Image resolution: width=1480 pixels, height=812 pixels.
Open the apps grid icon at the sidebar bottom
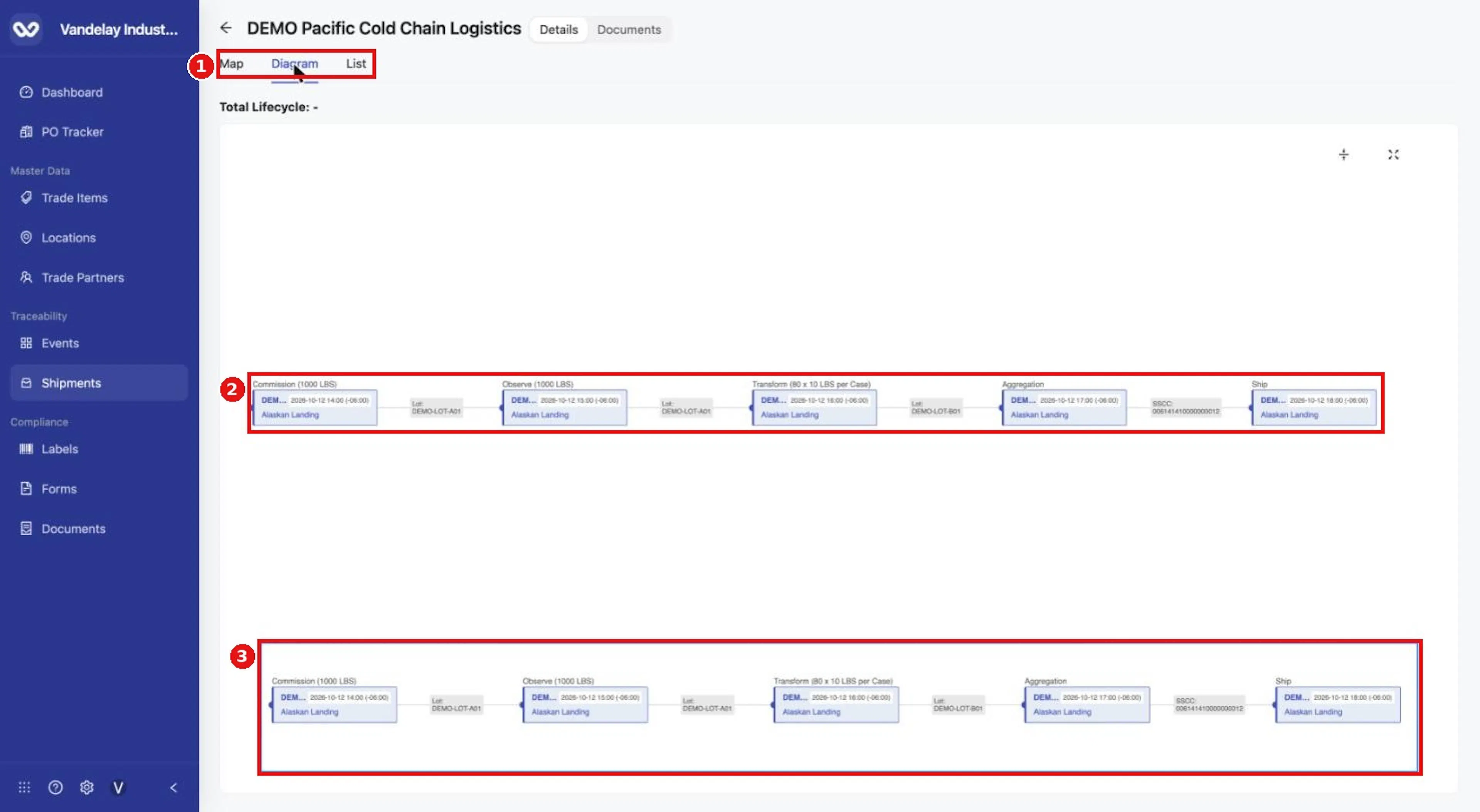pyautogui.click(x=24, y=787)
